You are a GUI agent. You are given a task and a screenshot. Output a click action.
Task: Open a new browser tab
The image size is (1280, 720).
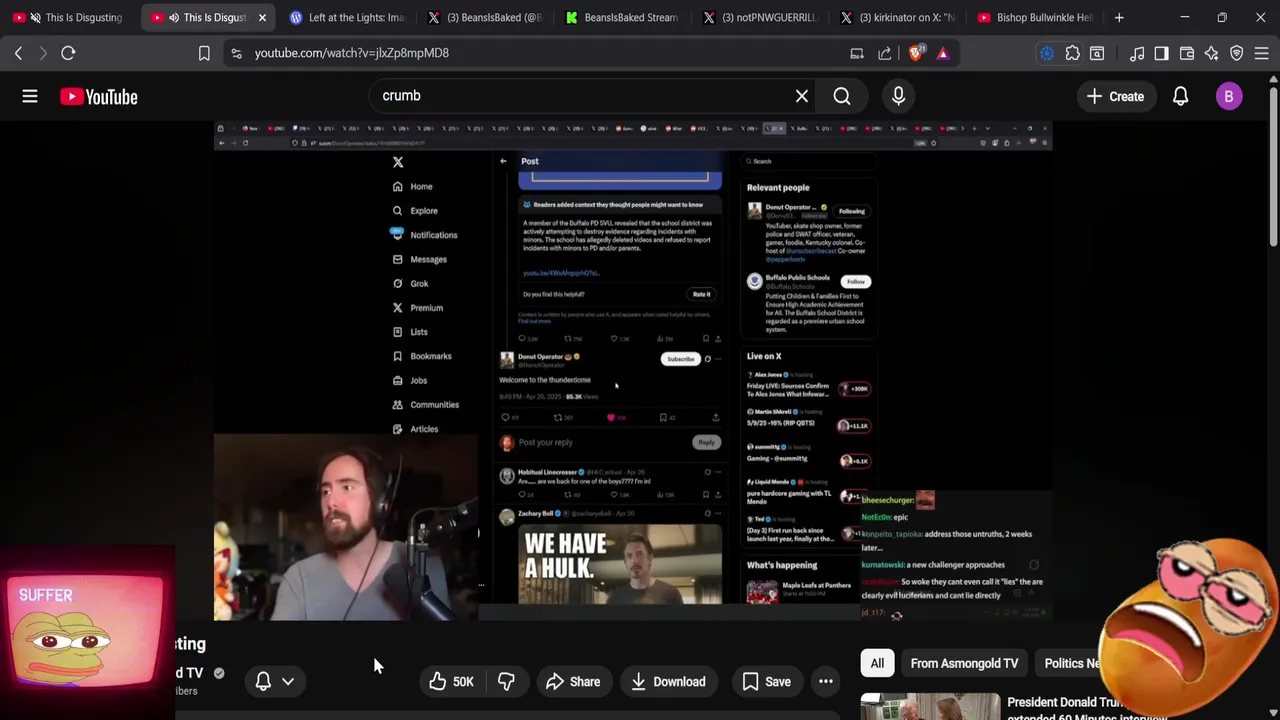coord(1119,17)
